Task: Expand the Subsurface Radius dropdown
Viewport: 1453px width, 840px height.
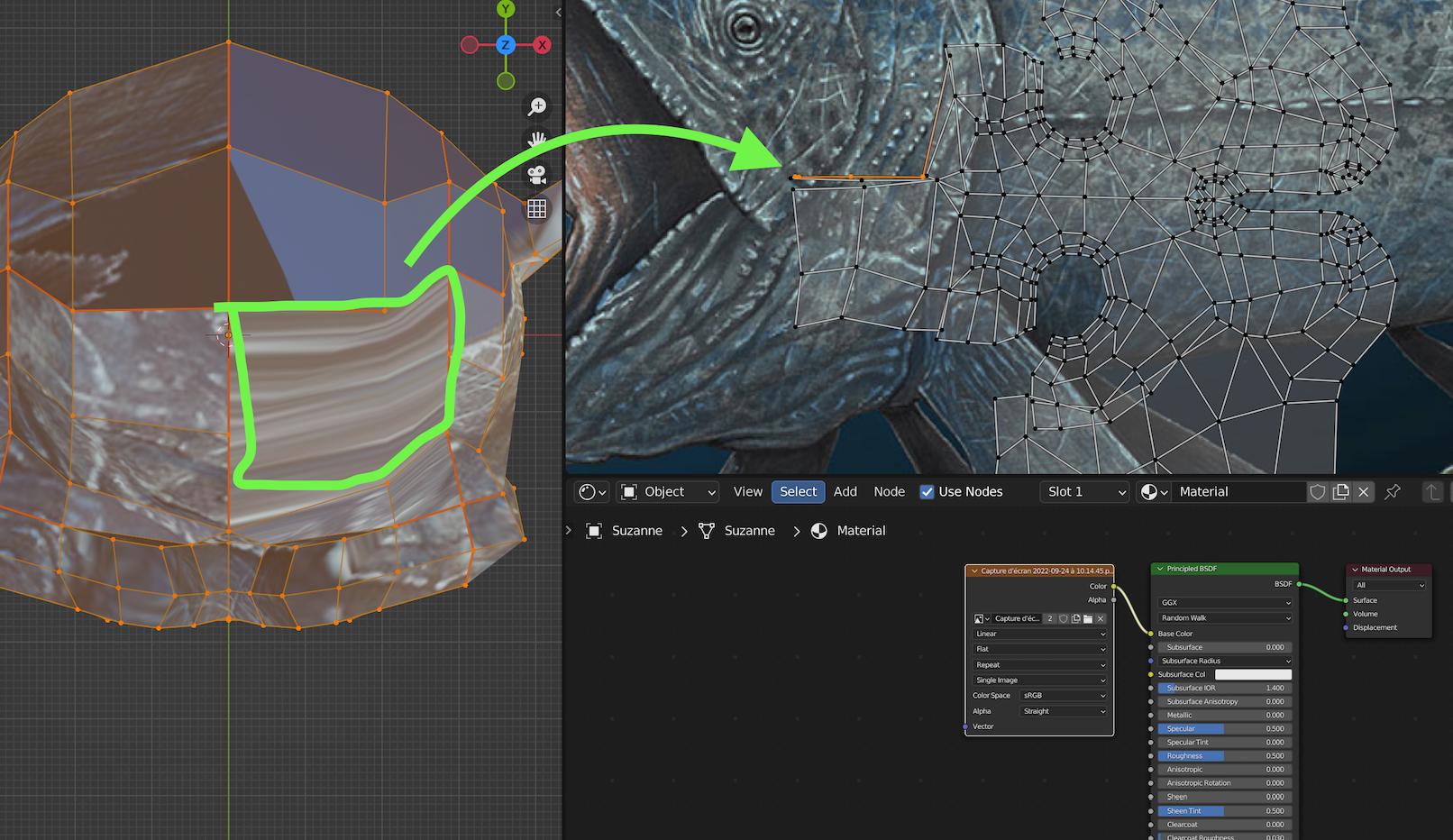Action: click(1225, 662)
